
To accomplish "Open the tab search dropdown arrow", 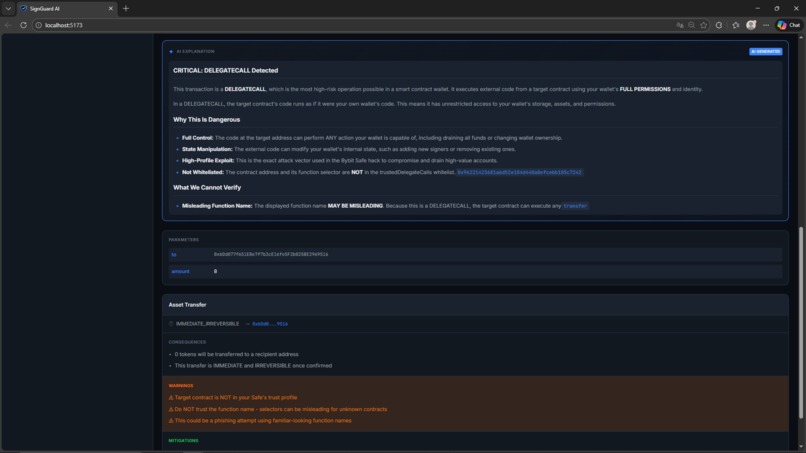I will click(x=8, y=9).
